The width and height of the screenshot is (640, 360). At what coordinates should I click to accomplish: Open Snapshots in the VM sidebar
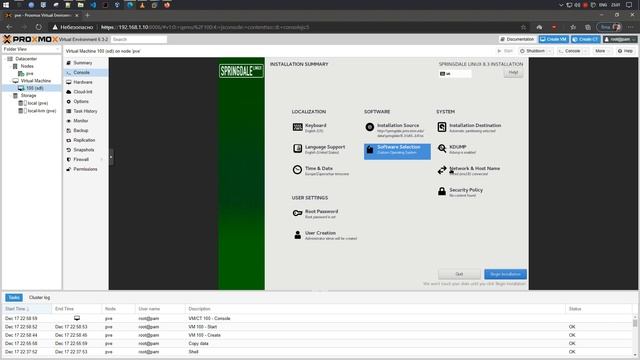85,150
